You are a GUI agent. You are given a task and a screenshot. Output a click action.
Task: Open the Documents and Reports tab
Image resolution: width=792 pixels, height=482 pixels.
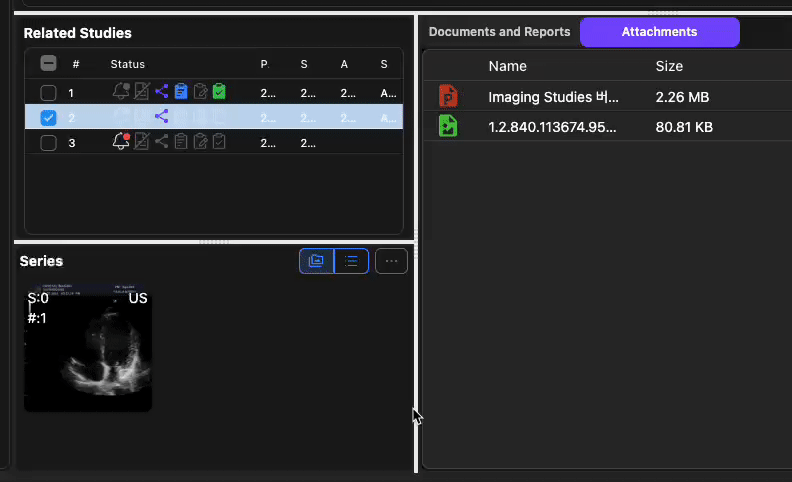coord(499,32)
